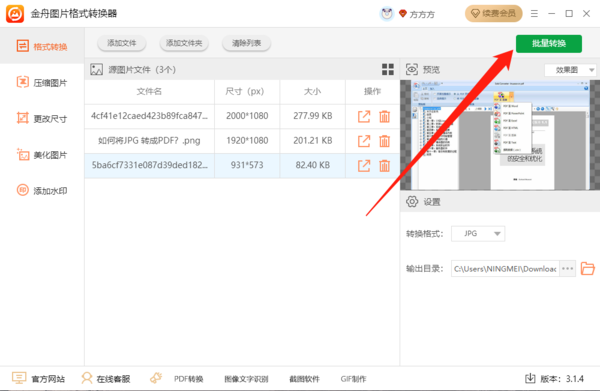Click the preview image thumbnail
Screen dimensions: 600x391
point(500,135)
